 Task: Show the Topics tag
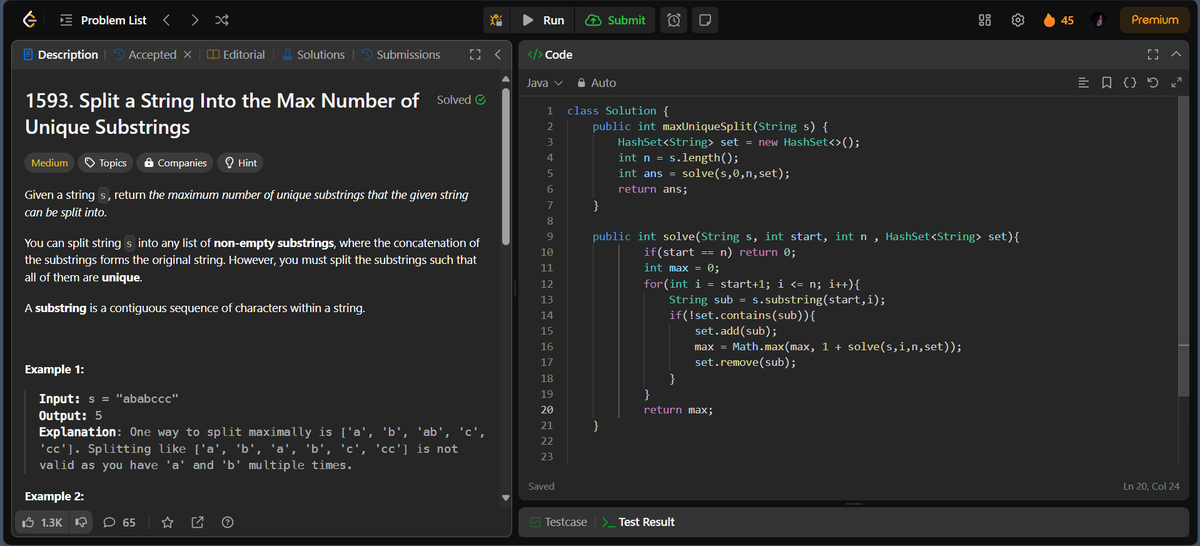(x=105, y=163)
